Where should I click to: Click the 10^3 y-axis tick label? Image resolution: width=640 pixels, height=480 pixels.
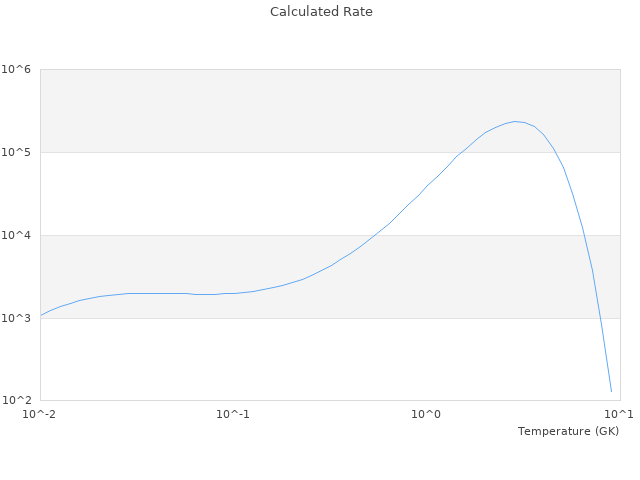16,318
